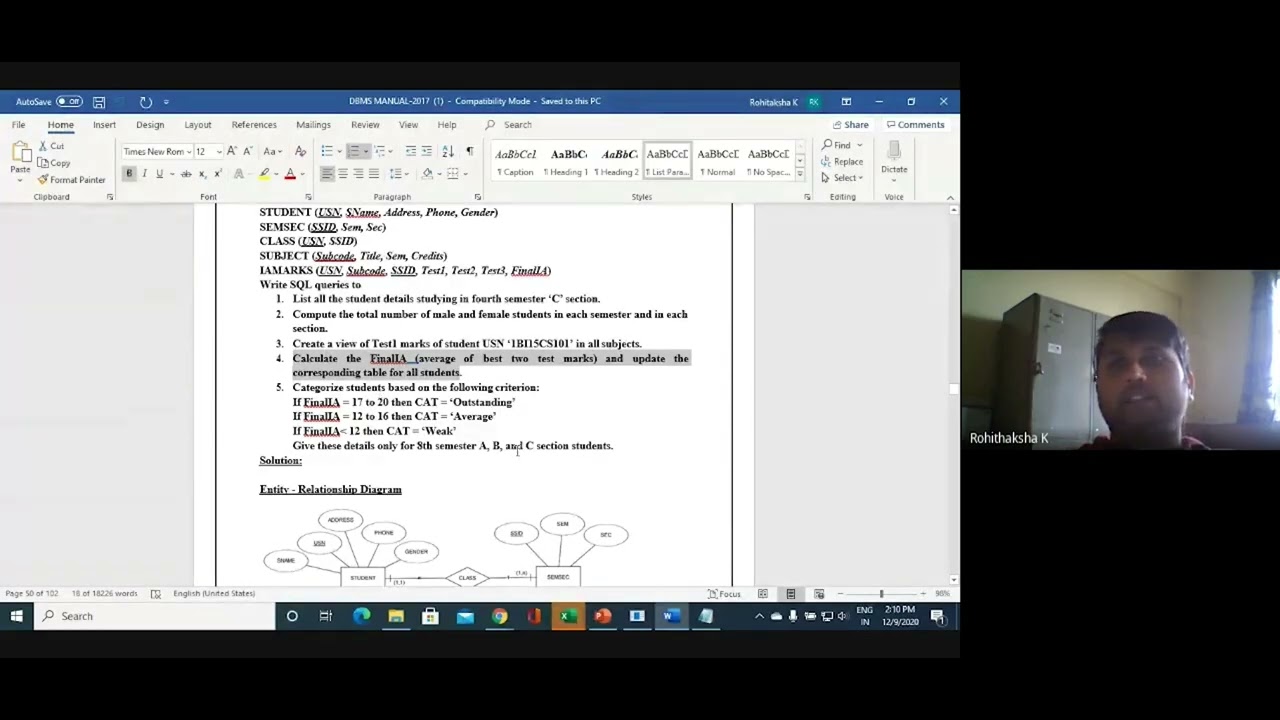Open the Comments button
The height and width of the screenshot is (720, 1280).
(x=916, y=125)
